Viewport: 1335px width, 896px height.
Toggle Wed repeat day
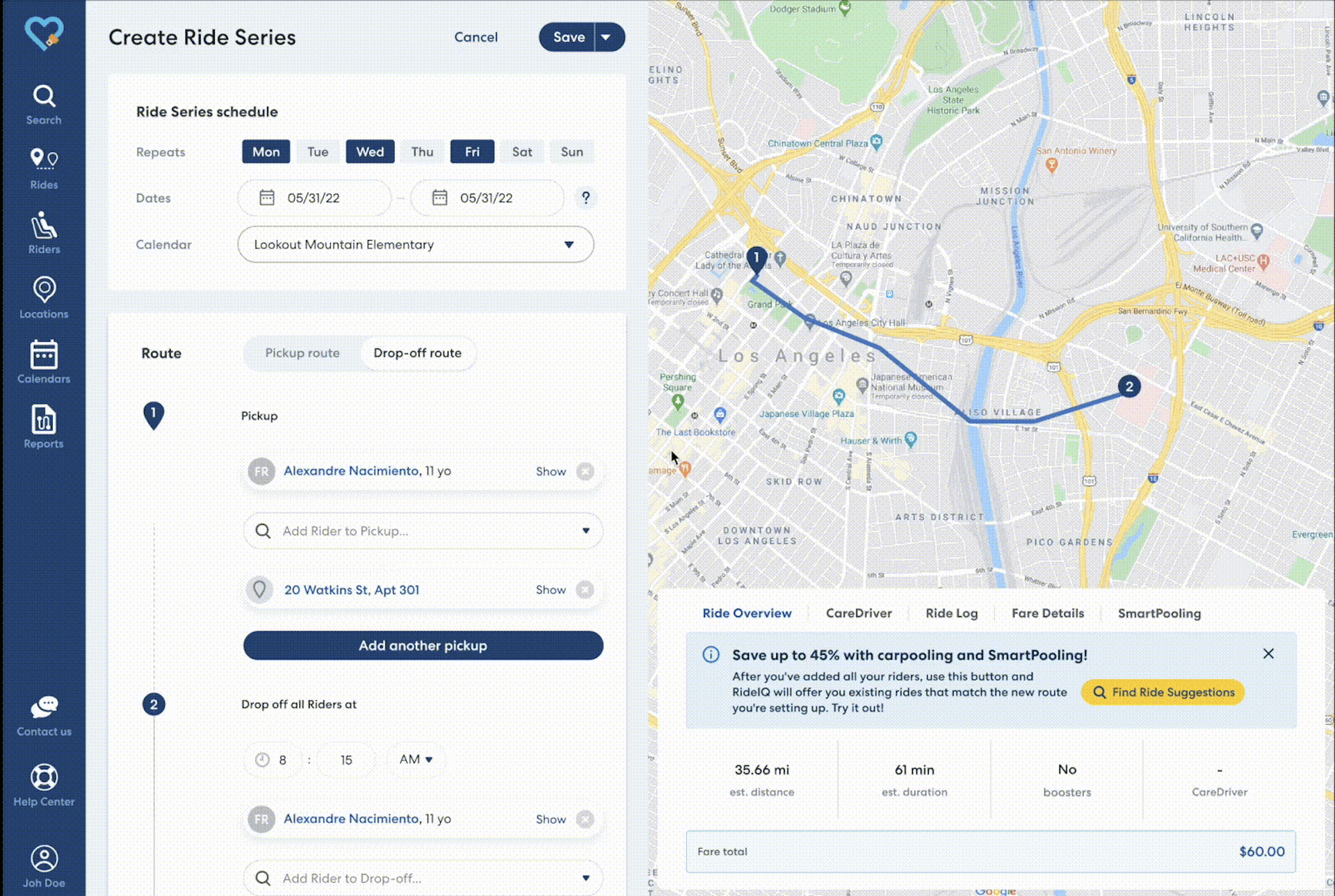[x=370, y=152]
